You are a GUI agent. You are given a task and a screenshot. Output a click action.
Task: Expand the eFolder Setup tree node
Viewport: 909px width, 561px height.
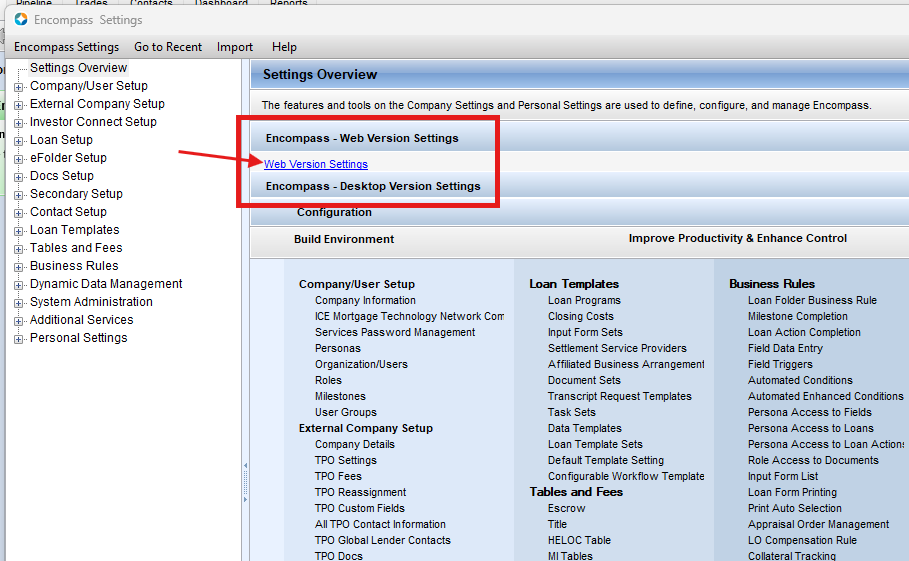[19, 159]
